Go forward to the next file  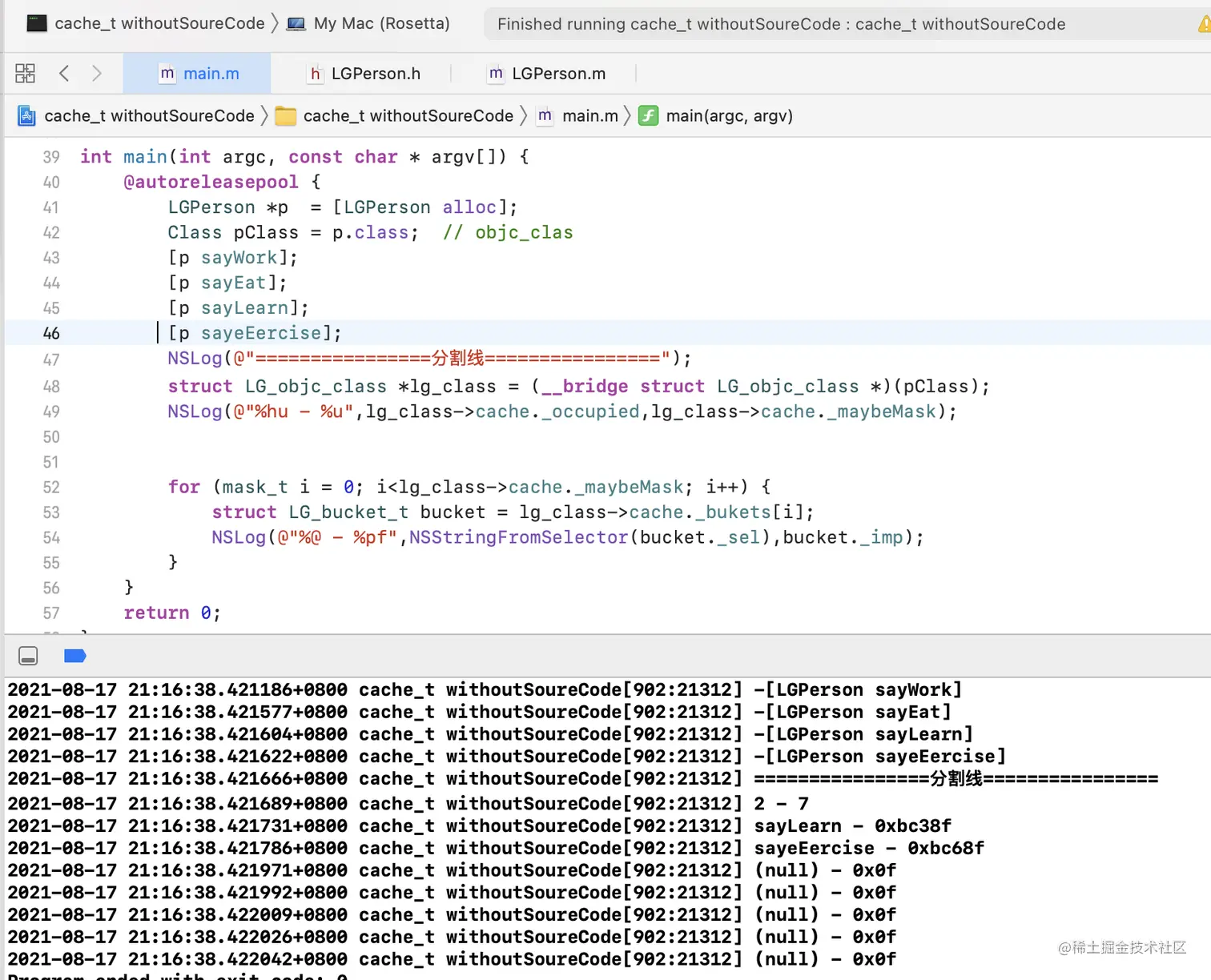(x=97, y=74)
